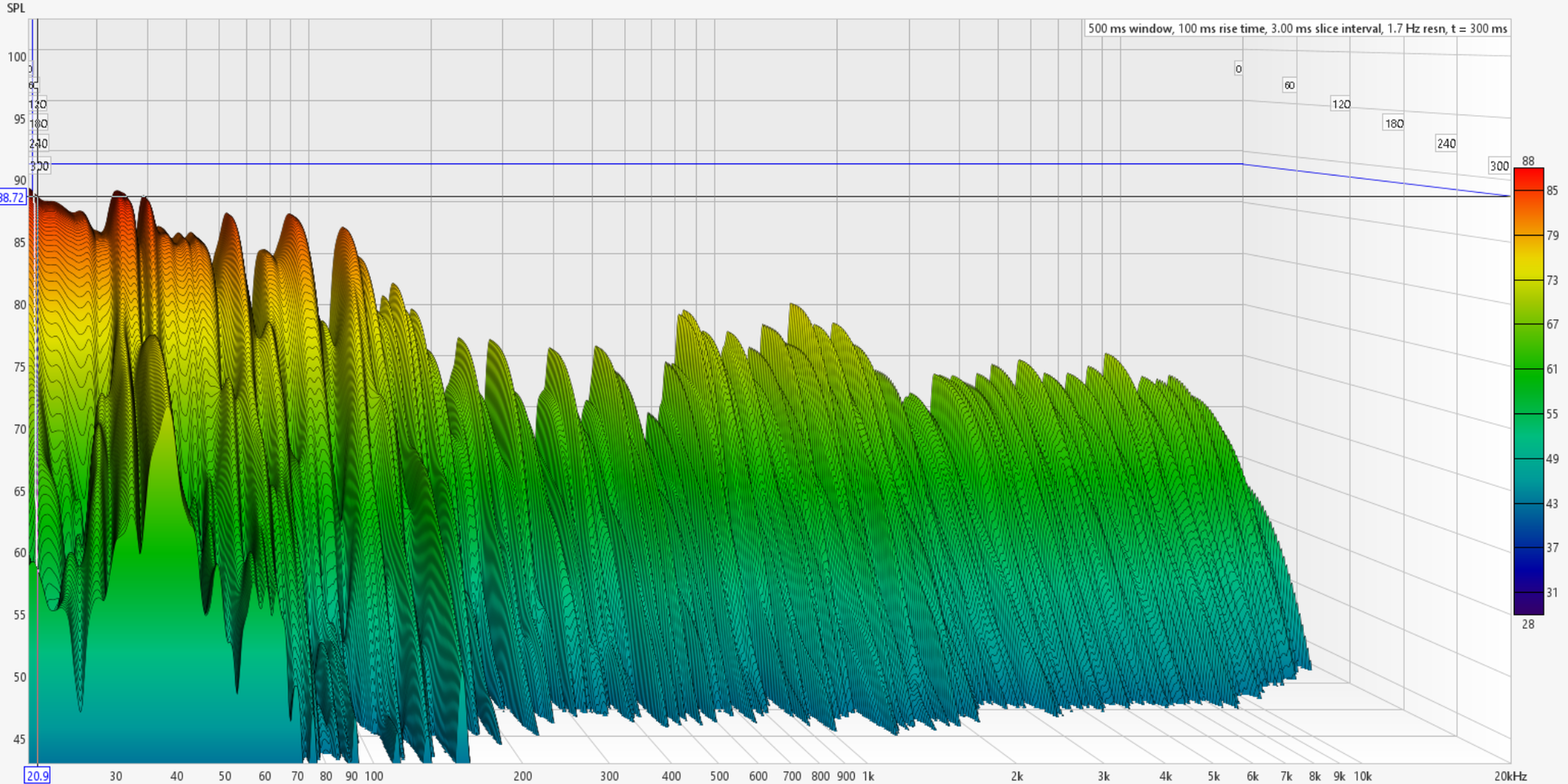1568x784 pixels.
Task: Click the 45 dB SPL axis label
Action: point(20,739)
